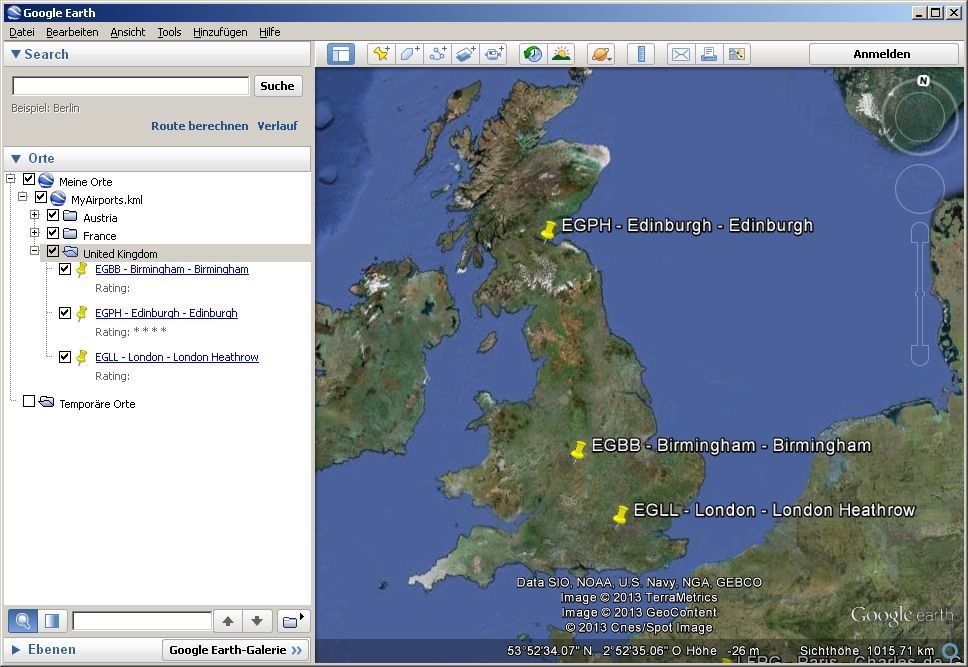The image size is (968, 667).
Task: Check the Temporäre Orte checkbox
Action: [x=29, y=401]
